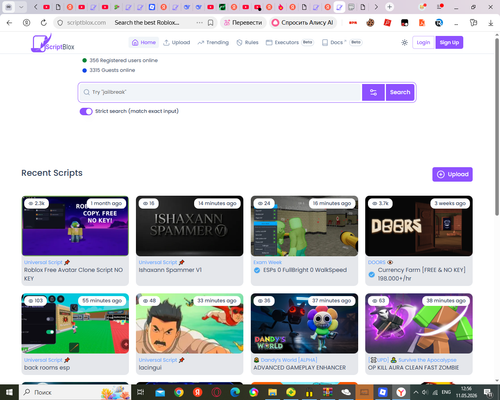This screenshot has height=400, width=500.
Task: Open the Dandy's World script thumbnail
Action: click(304, 323)
